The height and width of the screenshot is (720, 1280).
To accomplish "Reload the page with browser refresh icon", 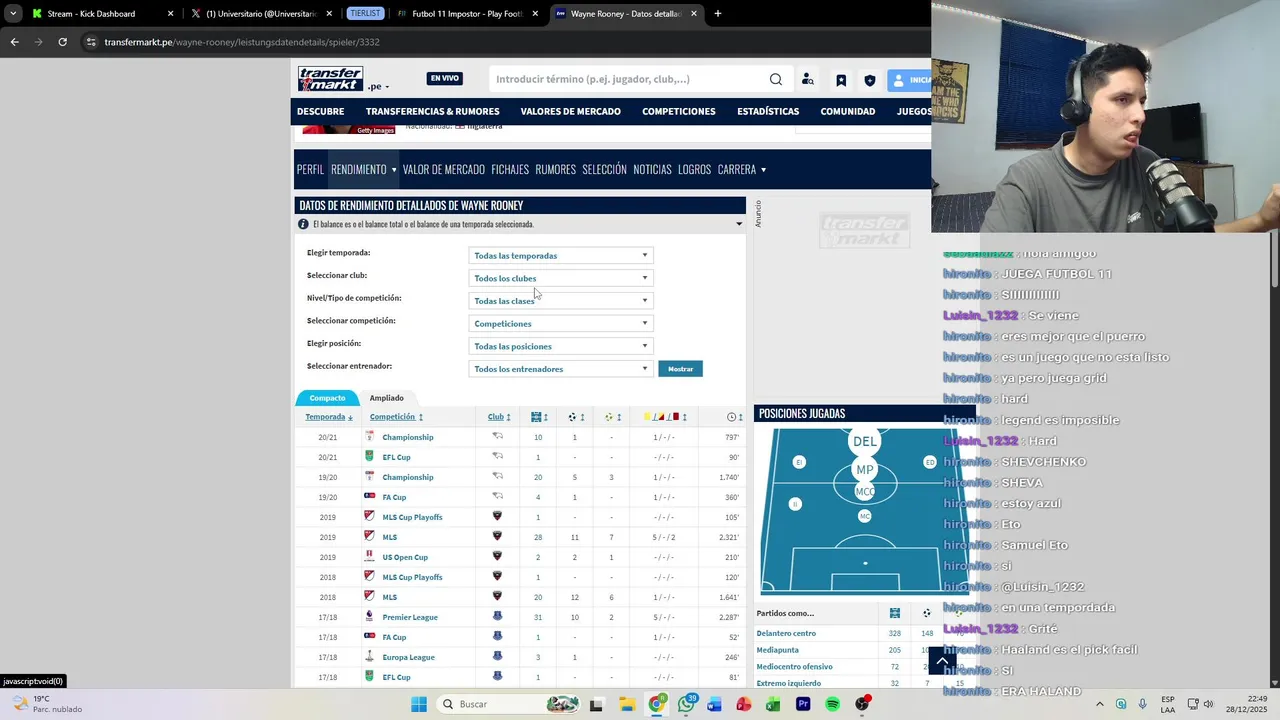I will coord(62,42).
